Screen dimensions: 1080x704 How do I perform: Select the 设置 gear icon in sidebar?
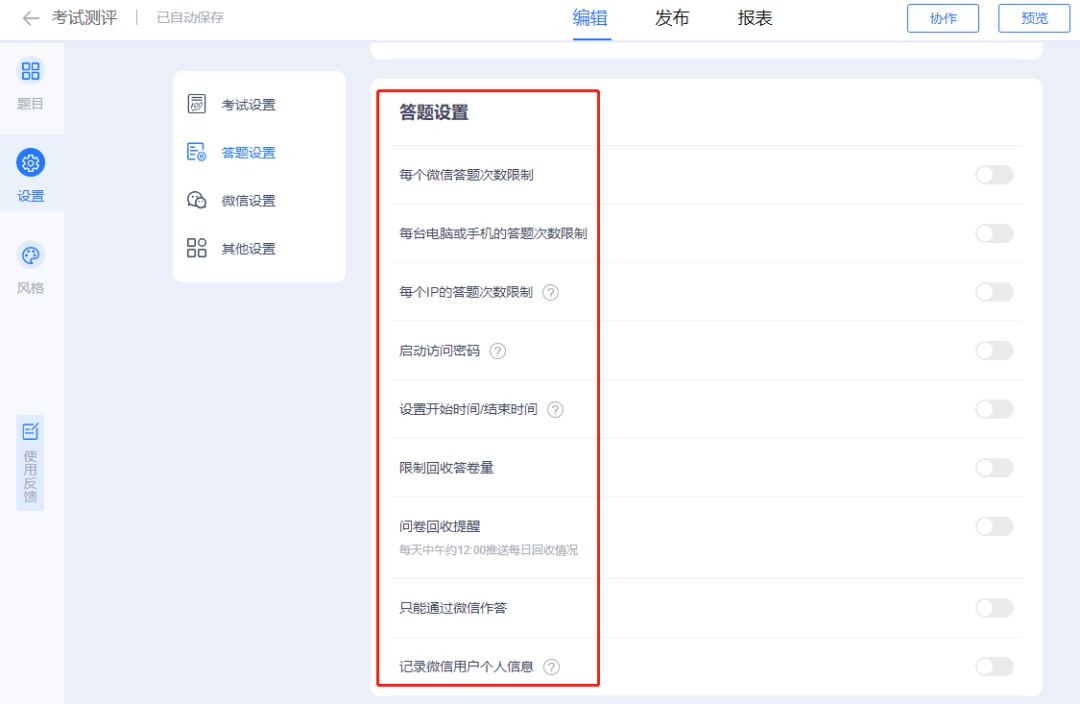point(30,163)
